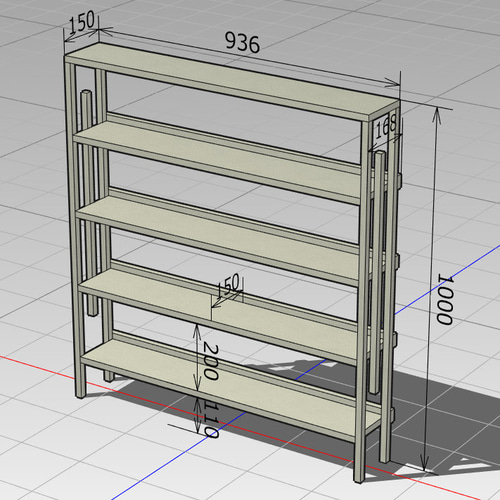This screenshot has width=500, height=500.
Task: Select the front-right vertical leg post
Action: click(x=362, y=300)
